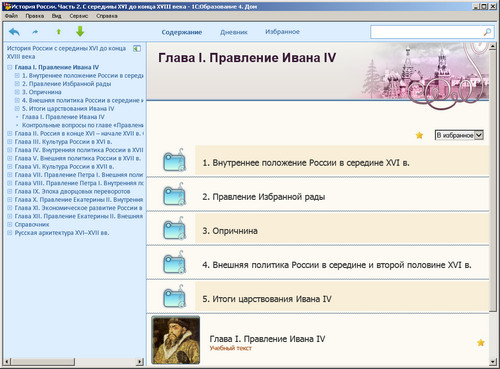Click the content scrollbar down arrow
This screenshot has height=369, width=500.
coord(493,362)
